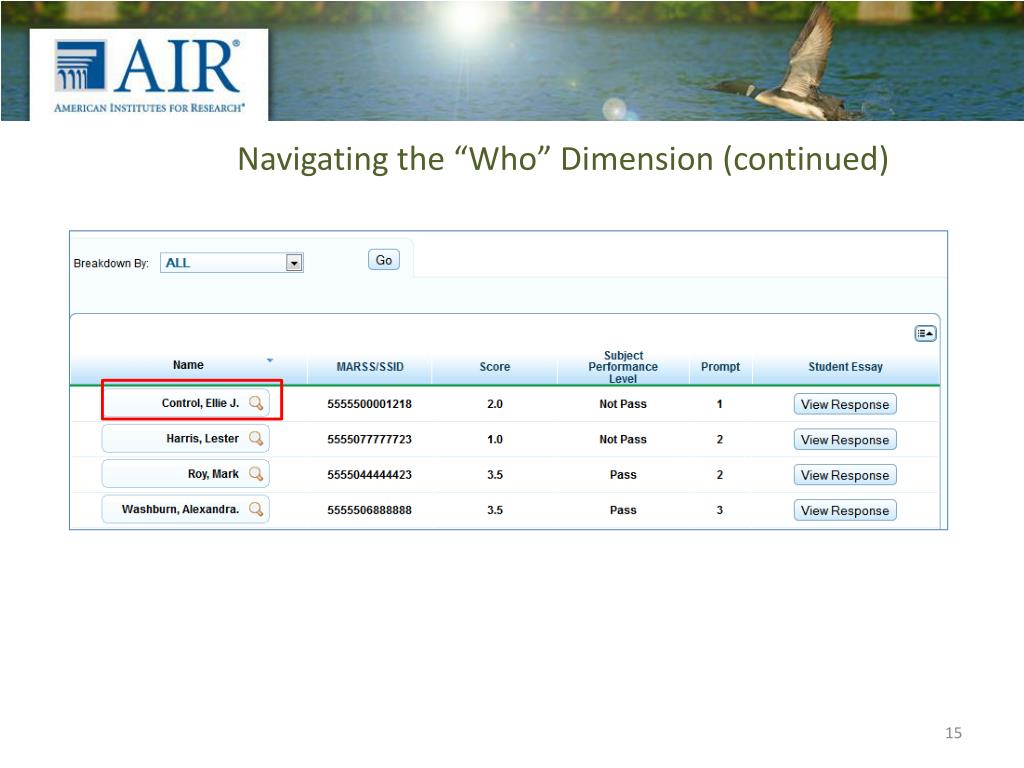This screenshot has height=768, width=1024.
Task: View Response for Washburn, Alexandra
Action: (x=844, y=510)
